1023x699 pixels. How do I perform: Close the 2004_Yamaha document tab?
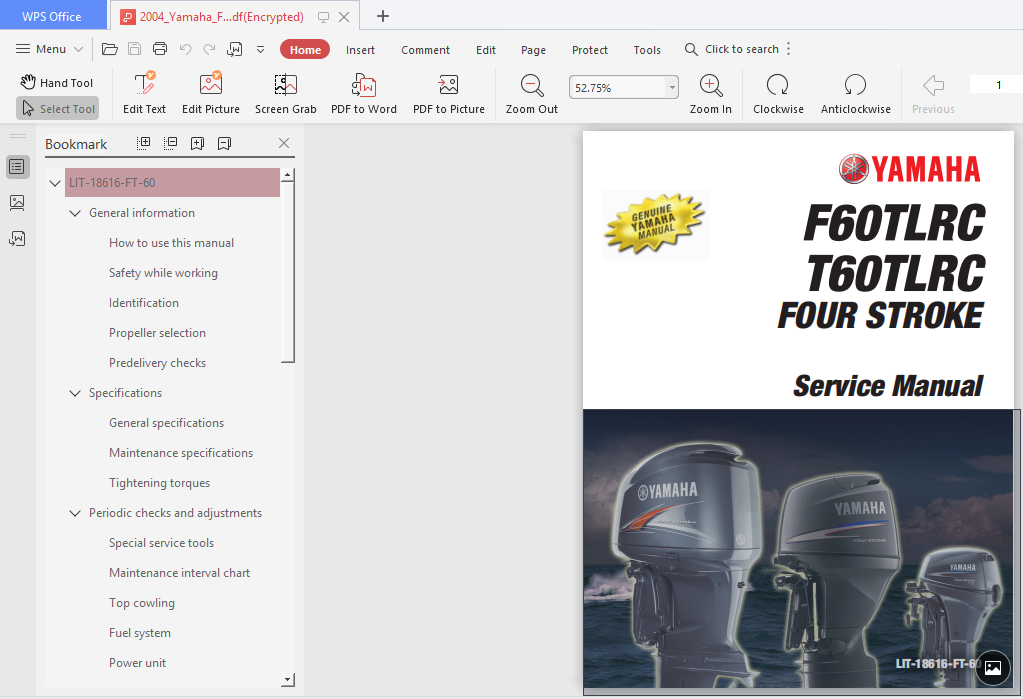pyautogui.click(x=344, y=17)
